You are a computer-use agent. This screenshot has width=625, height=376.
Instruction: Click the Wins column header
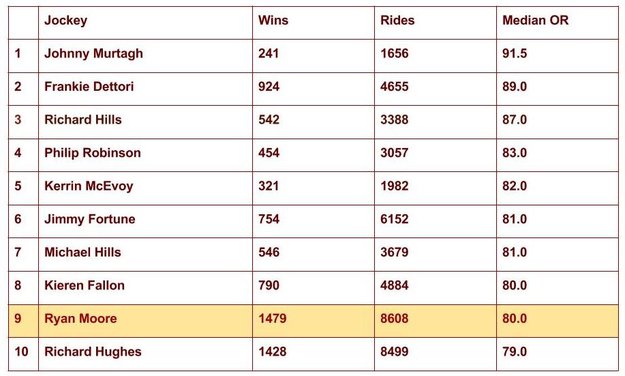tap(313, 23)
